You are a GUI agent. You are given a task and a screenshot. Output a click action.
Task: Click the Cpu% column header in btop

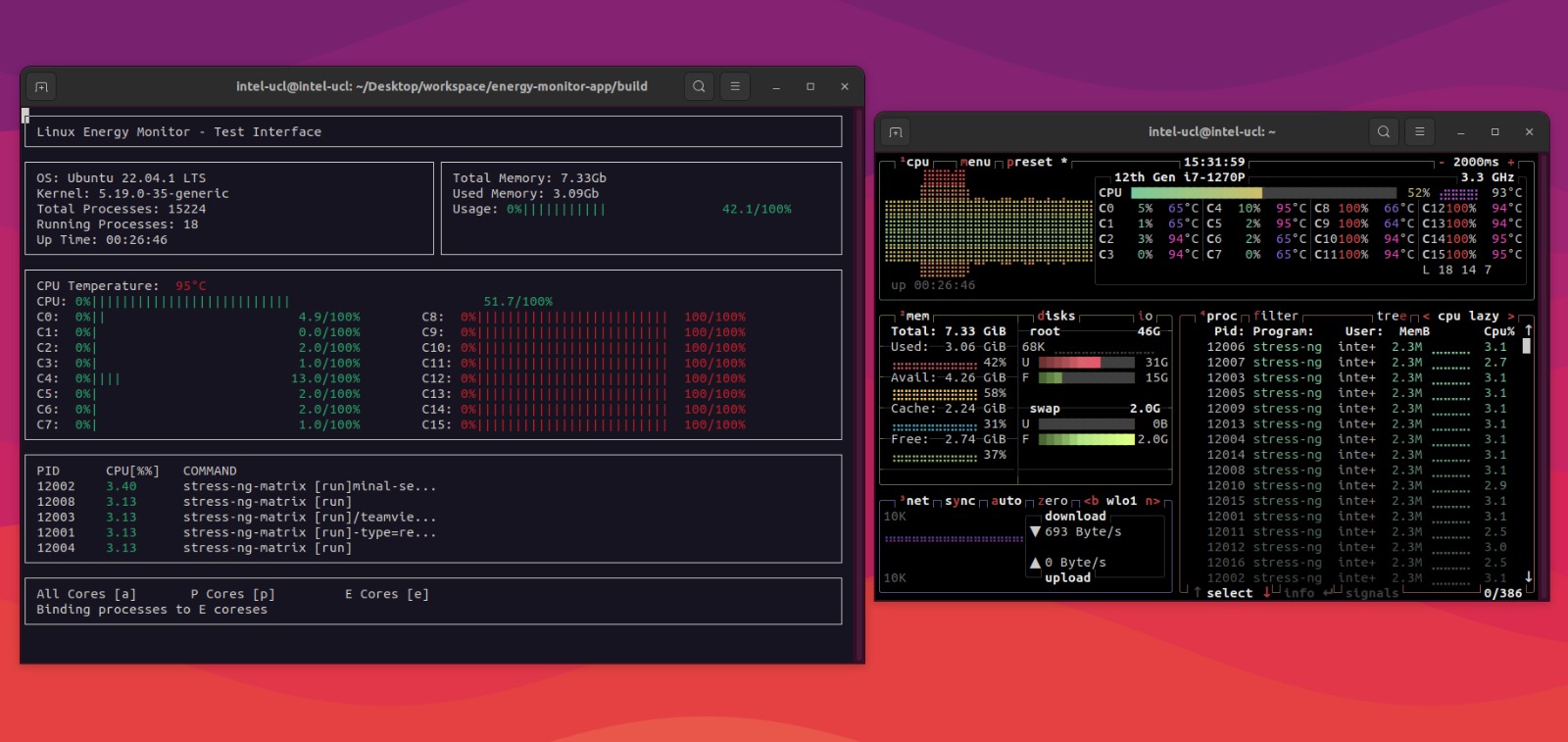tap(1499, 331)
